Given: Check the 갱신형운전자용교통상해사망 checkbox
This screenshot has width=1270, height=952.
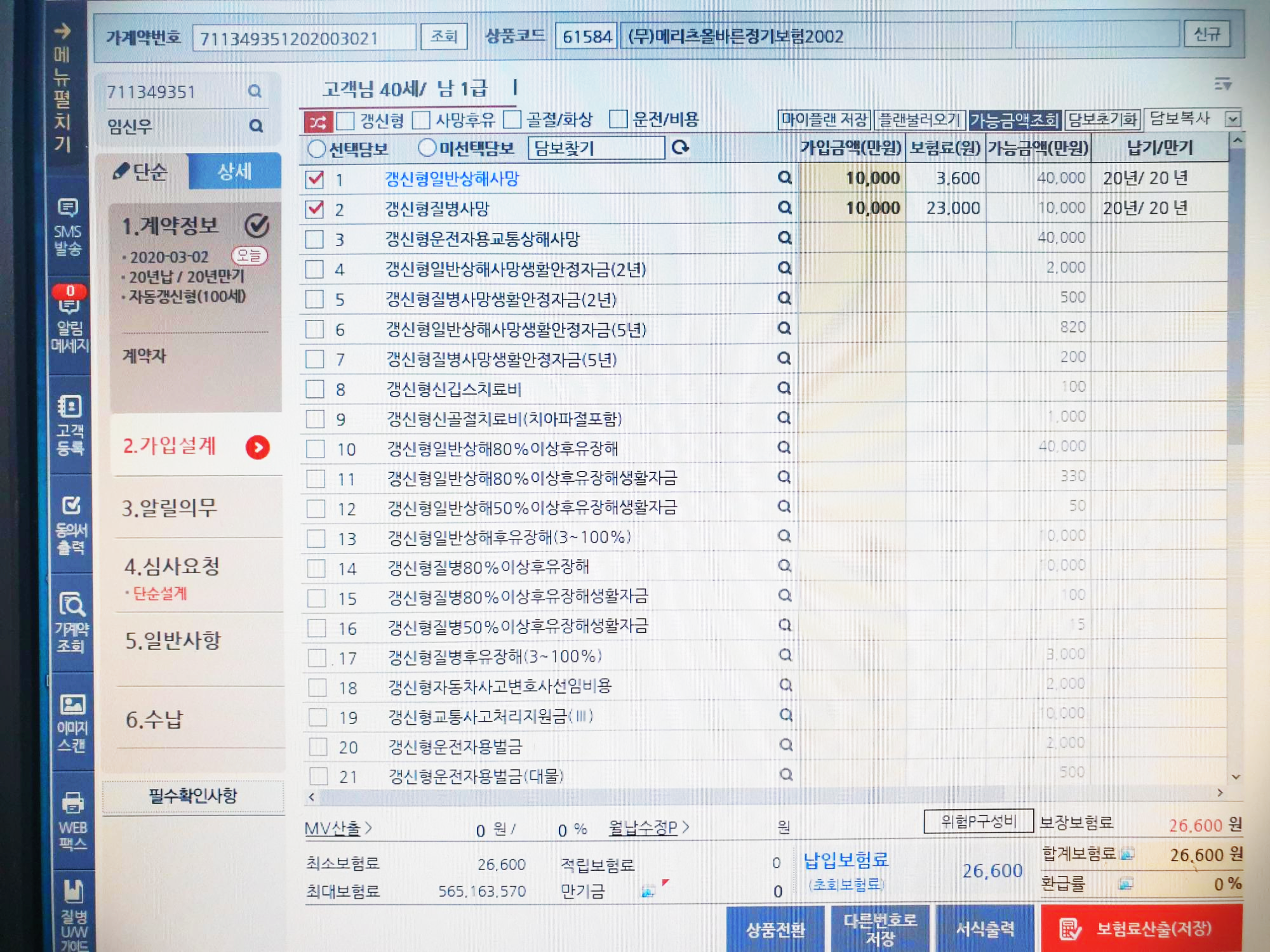Looking at the screenshot, I should [x=314, y=239].
